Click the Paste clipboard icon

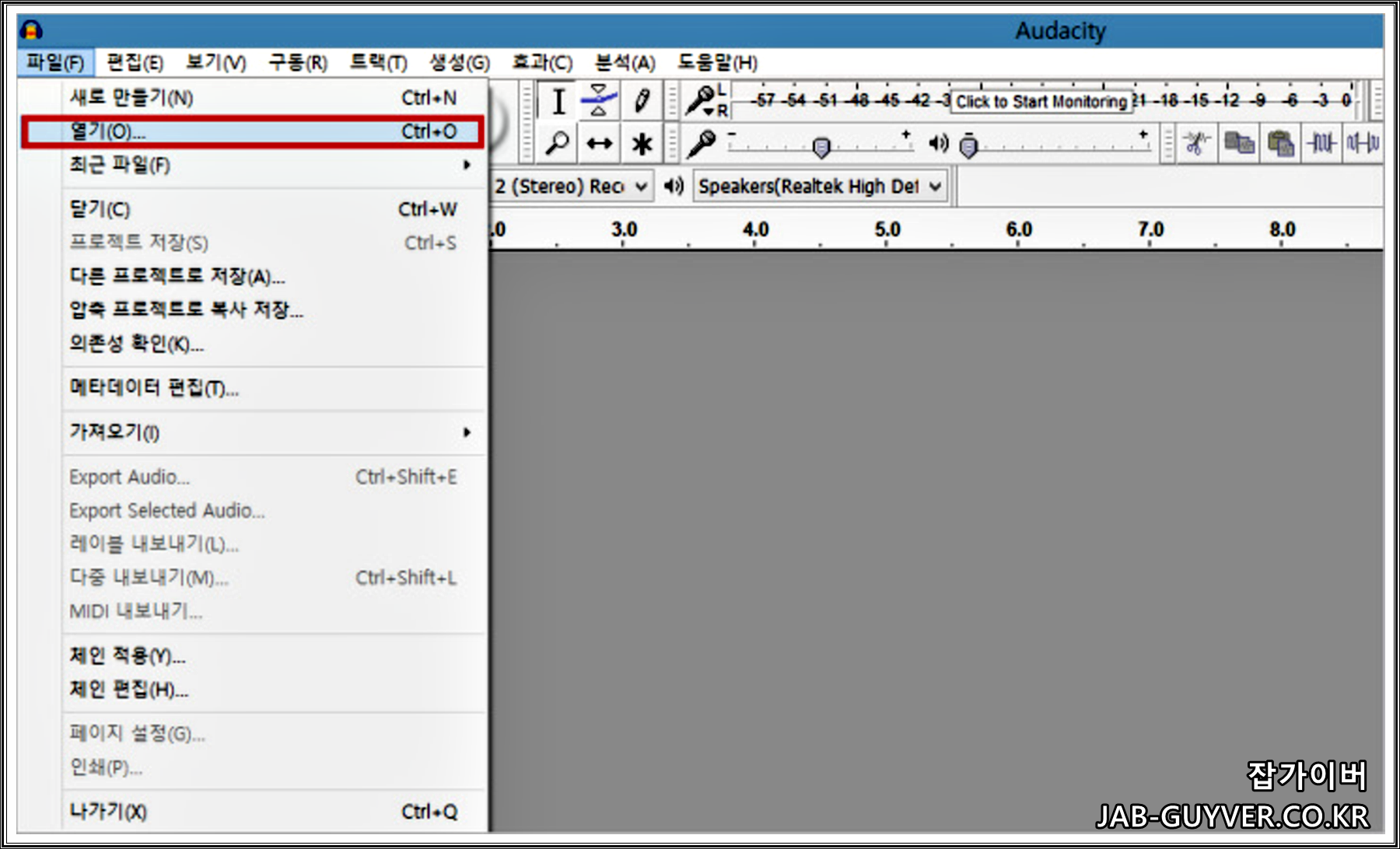click(x=1280, y=143)
